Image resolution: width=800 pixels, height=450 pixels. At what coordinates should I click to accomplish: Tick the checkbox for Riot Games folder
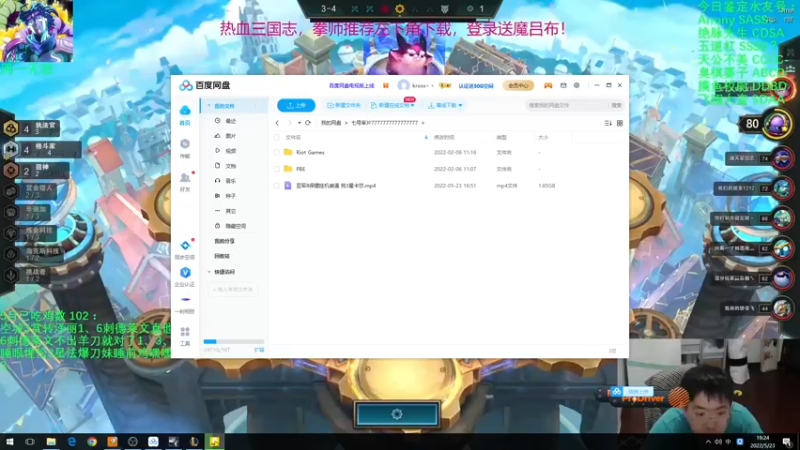click(x=277, y=152)
